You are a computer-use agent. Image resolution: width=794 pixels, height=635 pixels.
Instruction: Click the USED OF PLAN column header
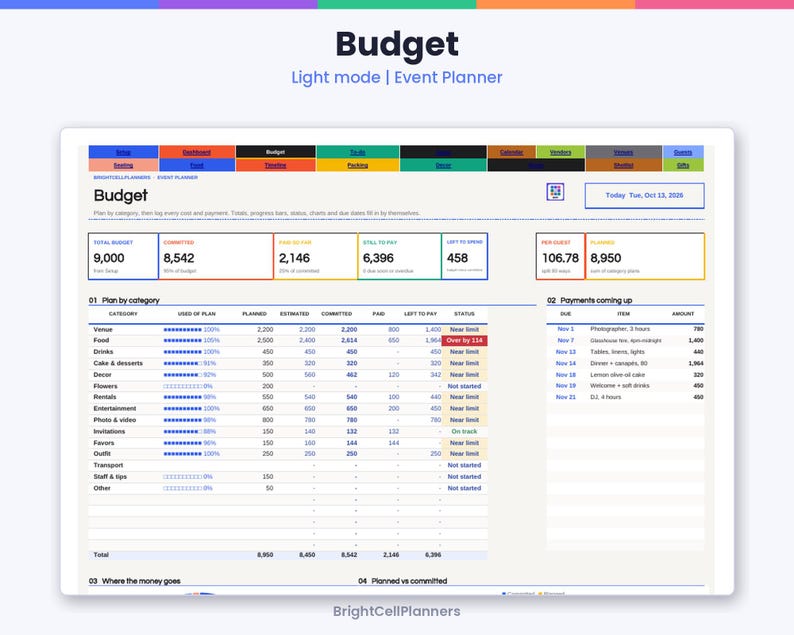point(196,314)
